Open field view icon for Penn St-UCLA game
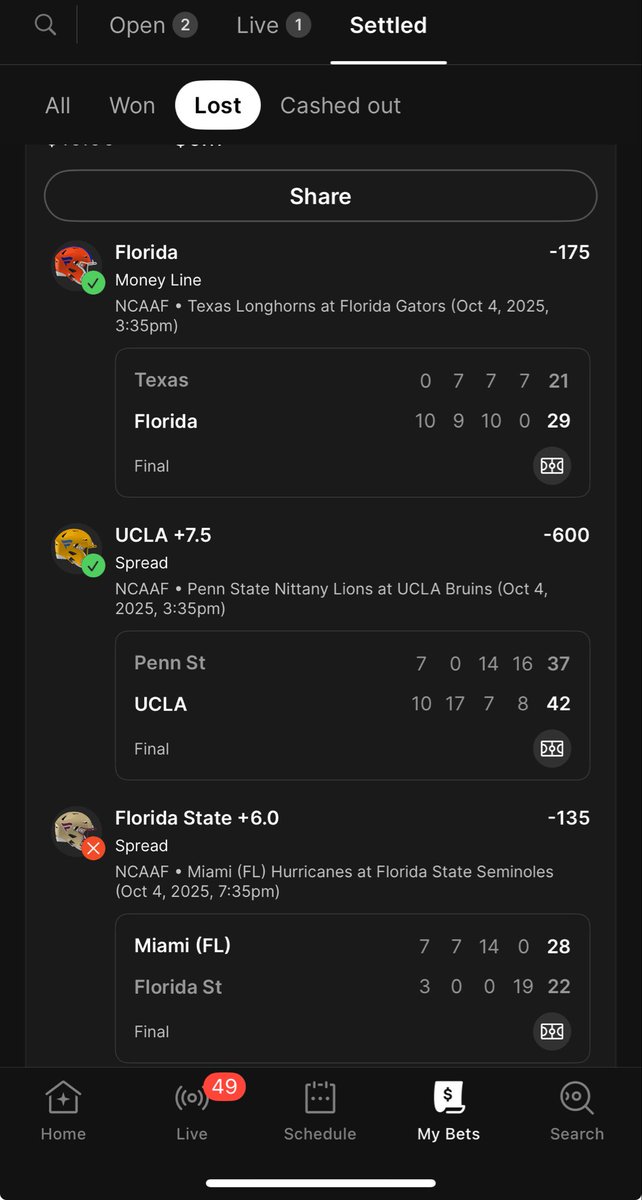642x1200 pixels. coord(552,749)
